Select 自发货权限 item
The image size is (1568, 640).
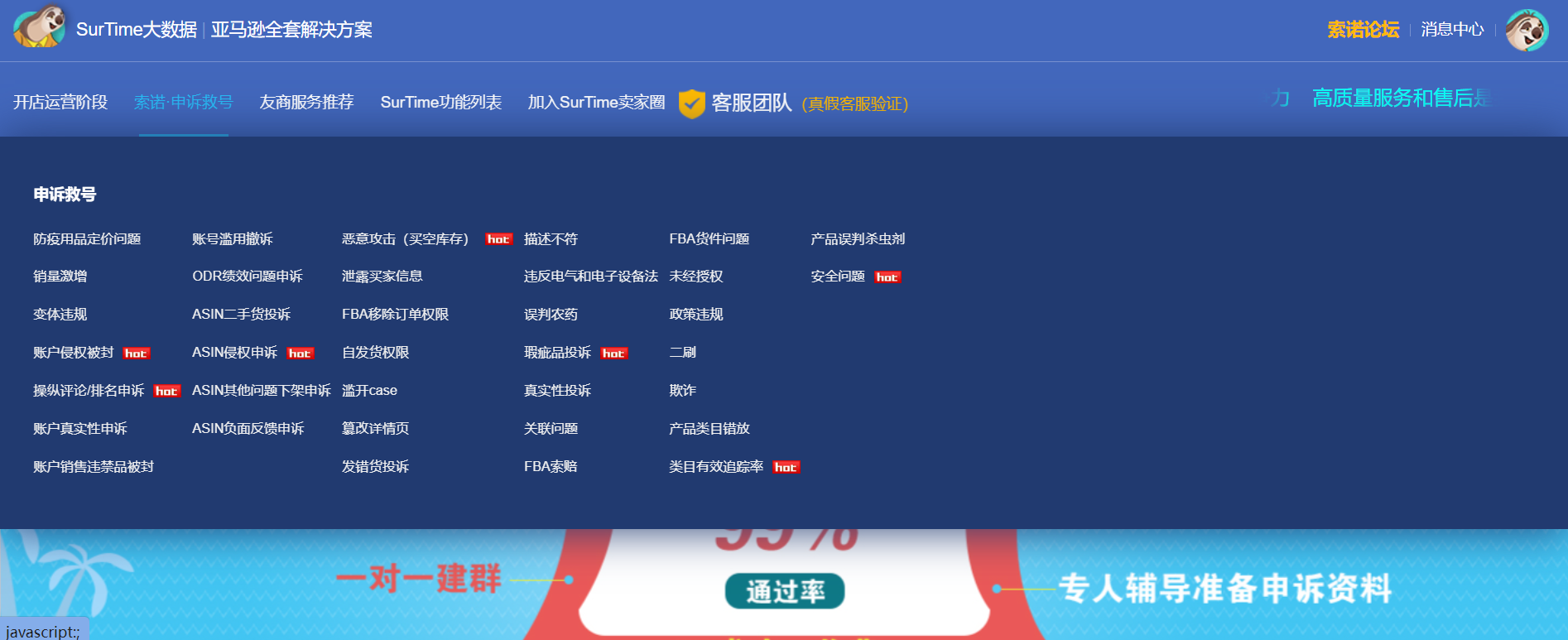point(376,353)
